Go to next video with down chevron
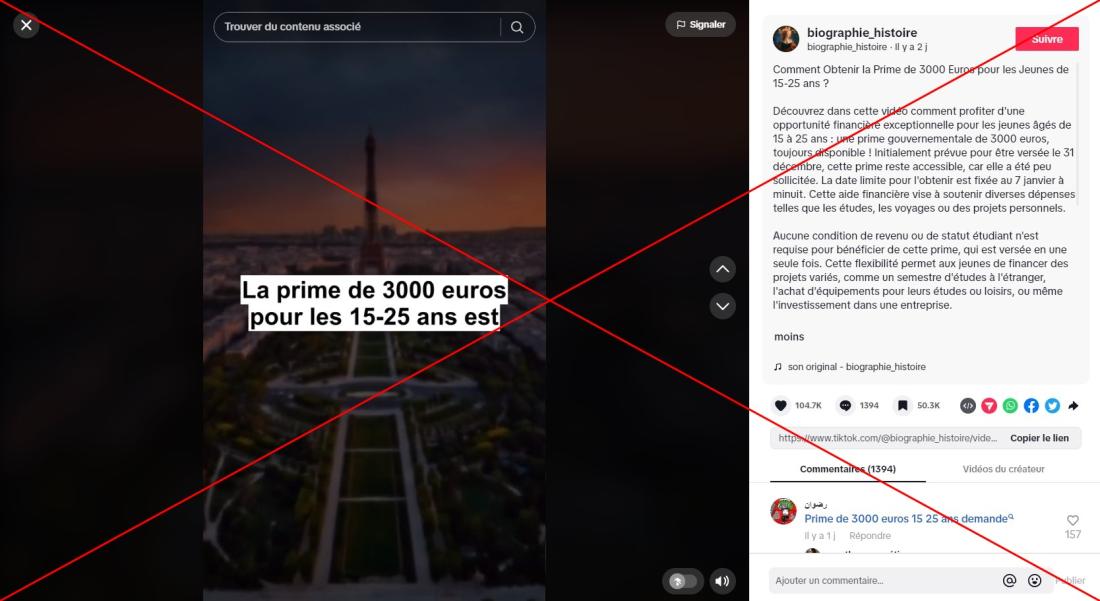Viewport: 1100px width, 601px height. point(723,306)
